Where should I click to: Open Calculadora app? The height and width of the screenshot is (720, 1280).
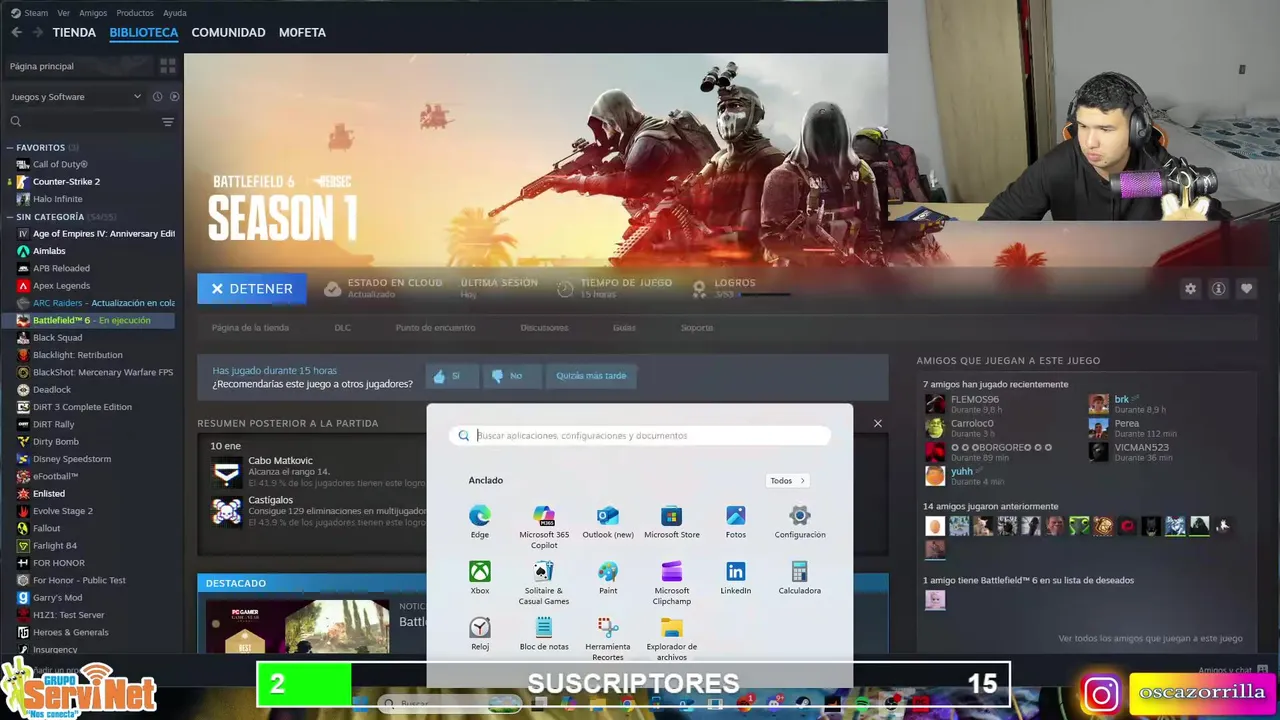tap(800, 578)
